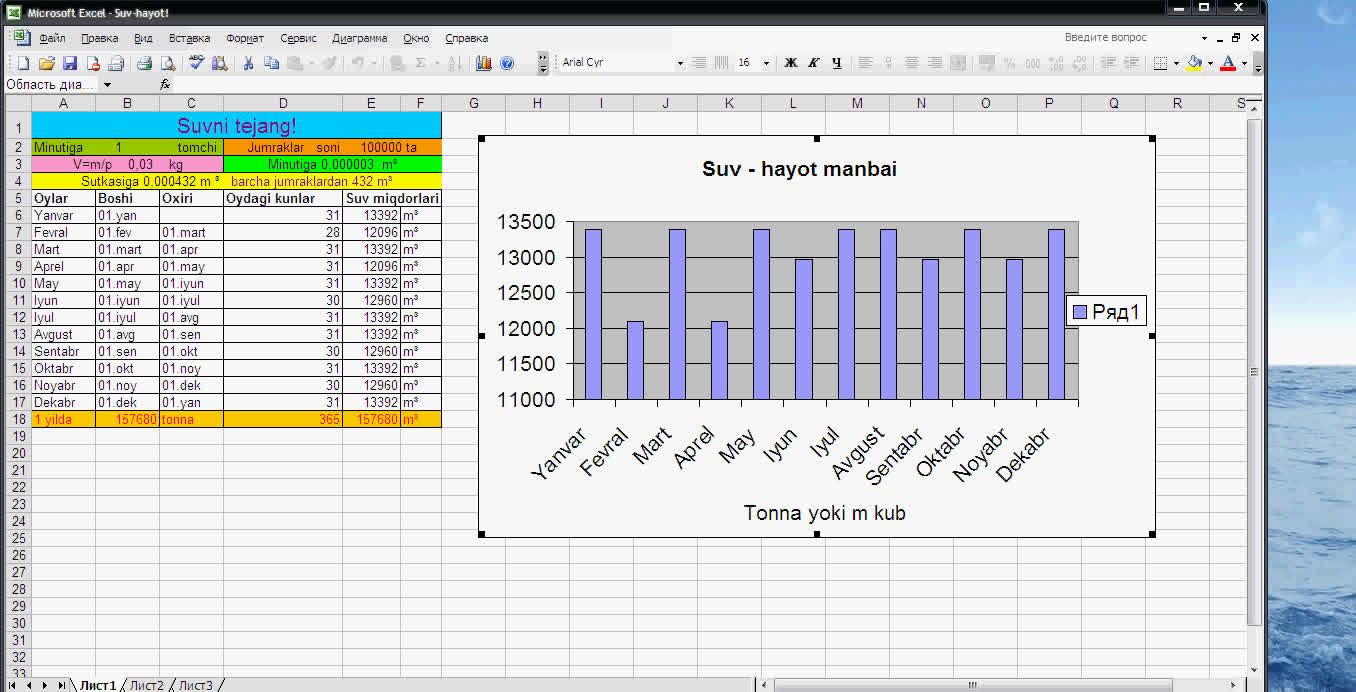Open the font size 16 dropdown
This screenshot has width=1356, height=692.
point(766,63)
